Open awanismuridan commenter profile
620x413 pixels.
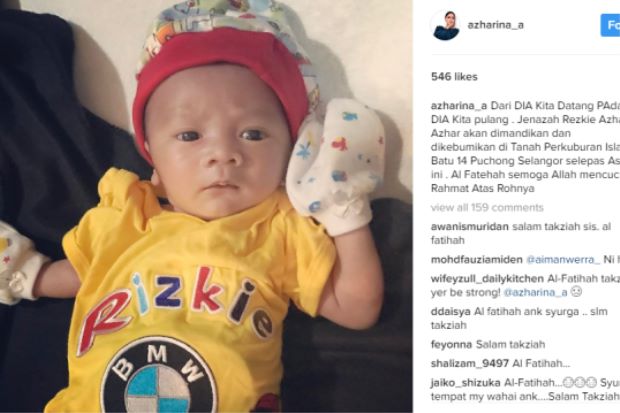tap(470, 227)
